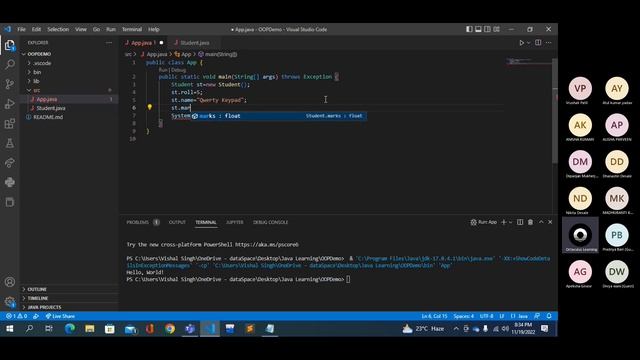Open the run options dropdown arrow
640x360 pixels.
(528, 42)
